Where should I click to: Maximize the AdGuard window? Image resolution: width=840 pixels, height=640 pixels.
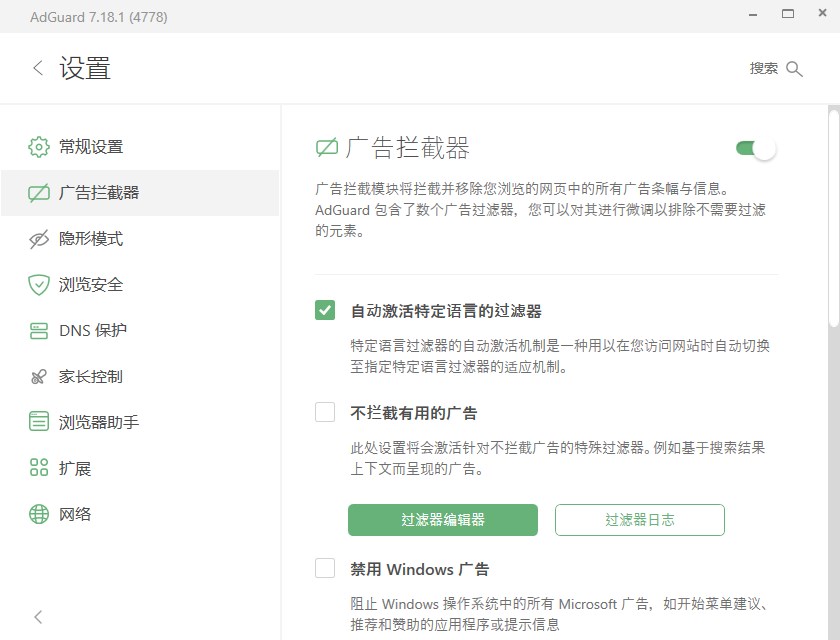coord(788,14)
